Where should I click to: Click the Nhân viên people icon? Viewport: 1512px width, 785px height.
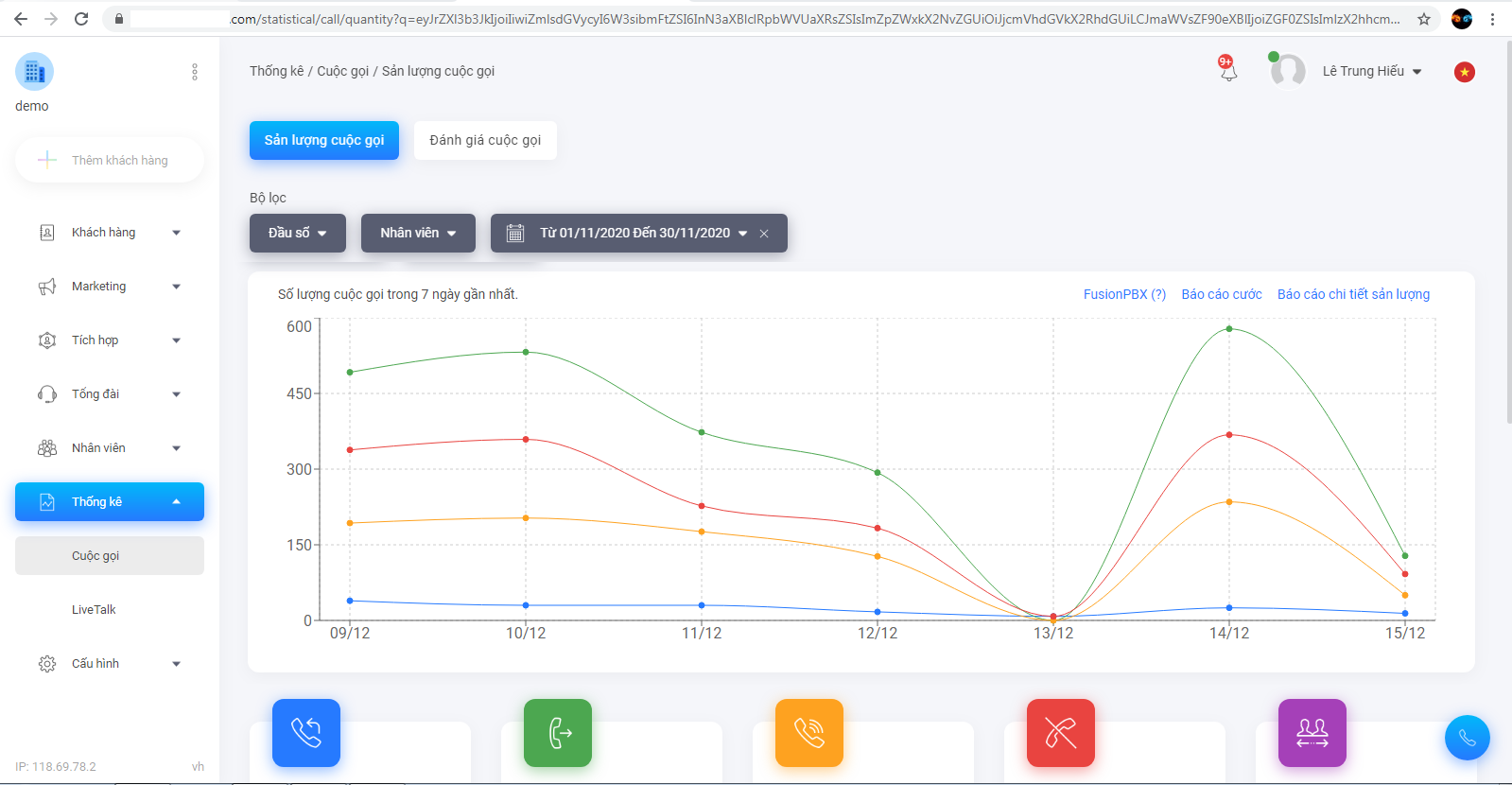[x=47, y=448]
